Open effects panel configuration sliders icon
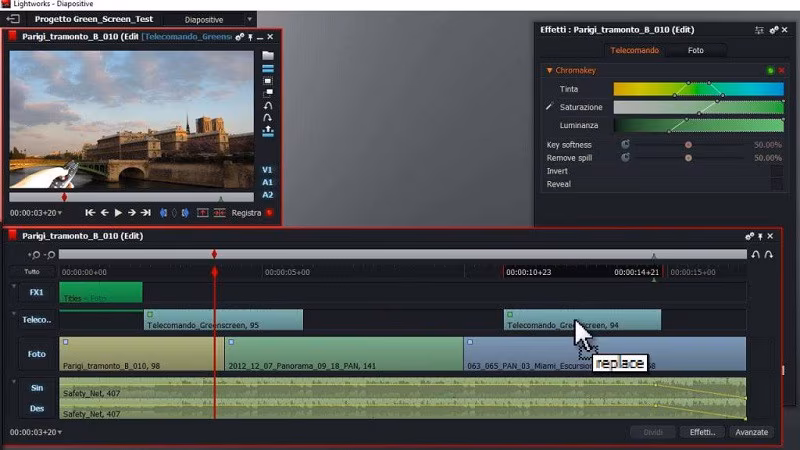This screenshot has width=800, height=450. (759, 30)
